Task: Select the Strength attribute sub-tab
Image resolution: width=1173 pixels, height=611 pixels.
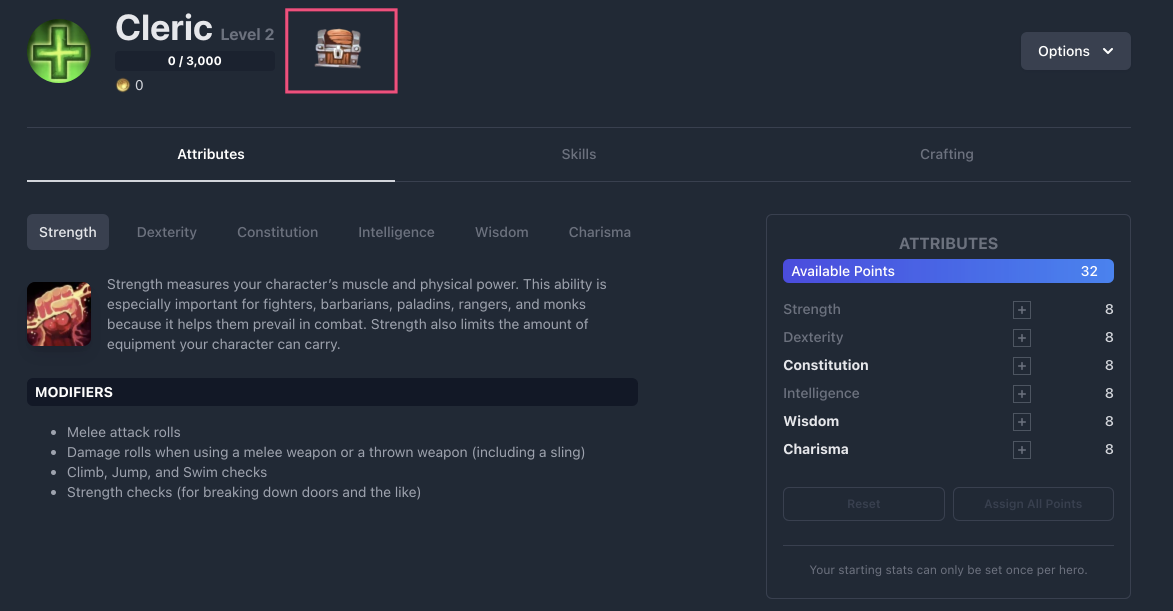Action: pyautogui.click(x=68, y=233)
